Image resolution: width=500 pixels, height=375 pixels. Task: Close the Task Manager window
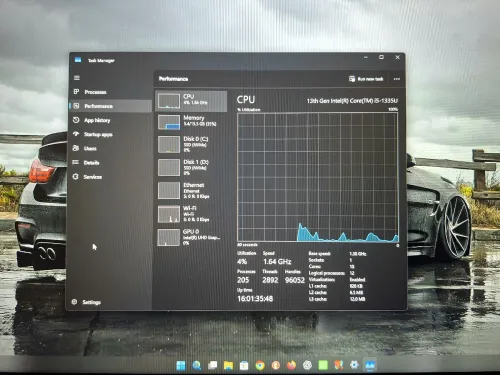397,57
